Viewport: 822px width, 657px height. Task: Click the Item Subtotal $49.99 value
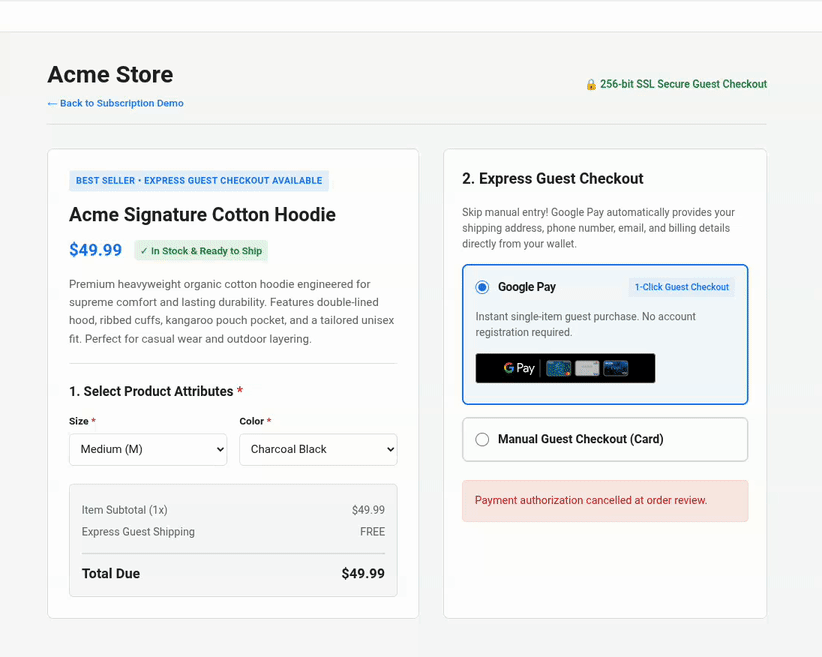pos(368,510)
